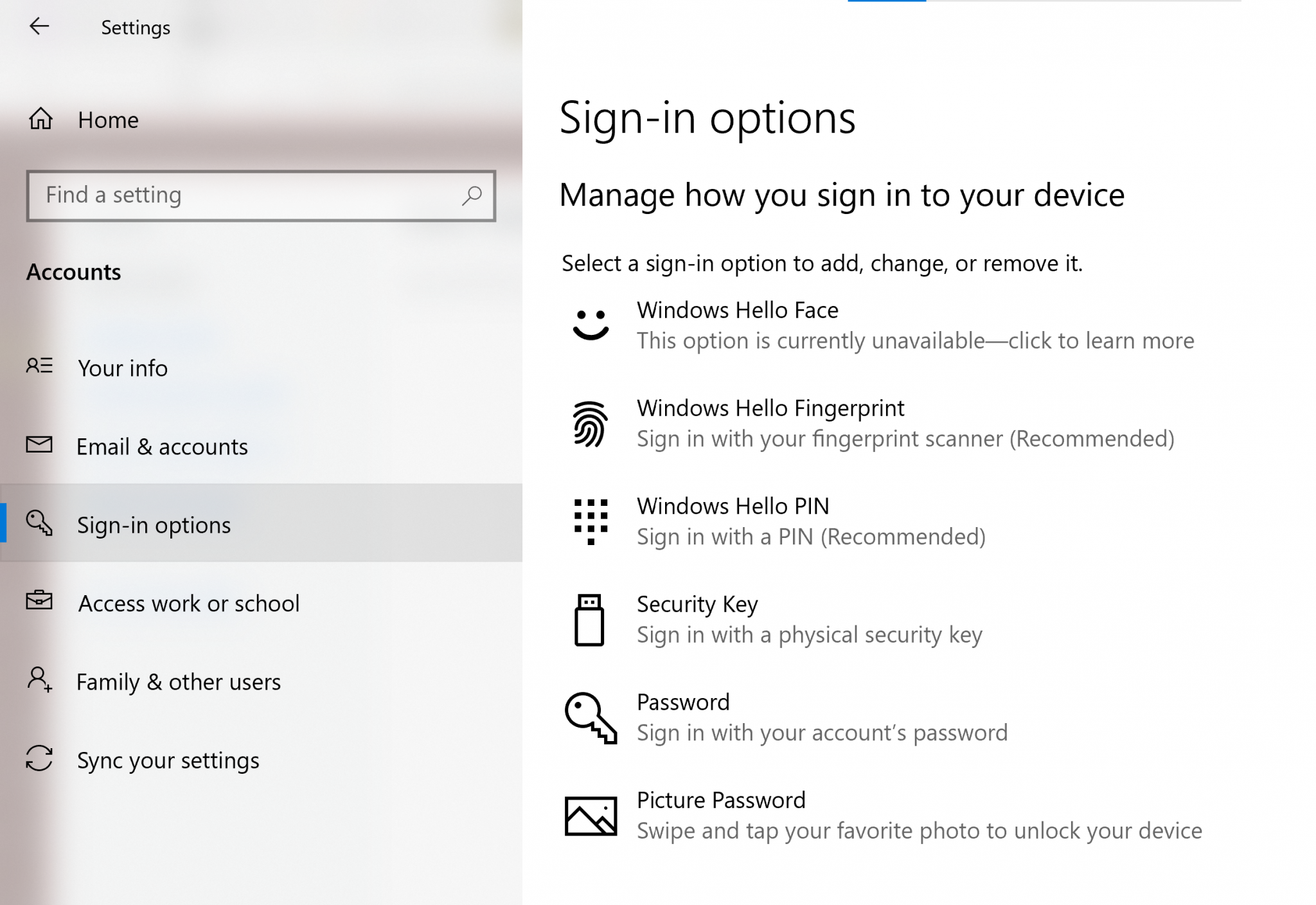Open Access work or school
Image resolution: width=1316 pixels, height=905 pixels.
(261, 603)
